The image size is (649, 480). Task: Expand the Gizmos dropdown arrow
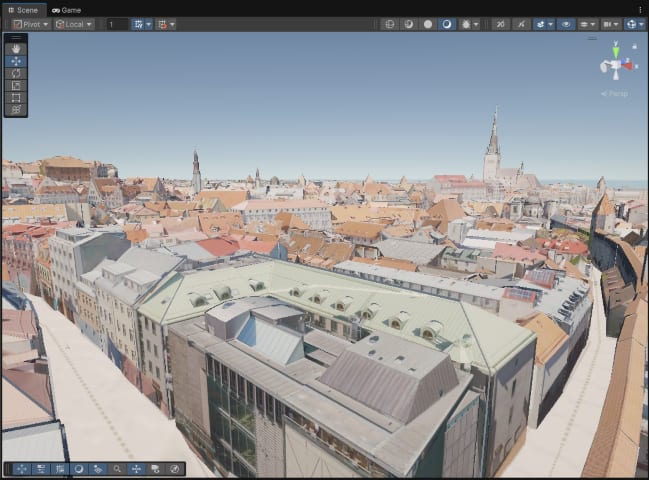(642, 24)
